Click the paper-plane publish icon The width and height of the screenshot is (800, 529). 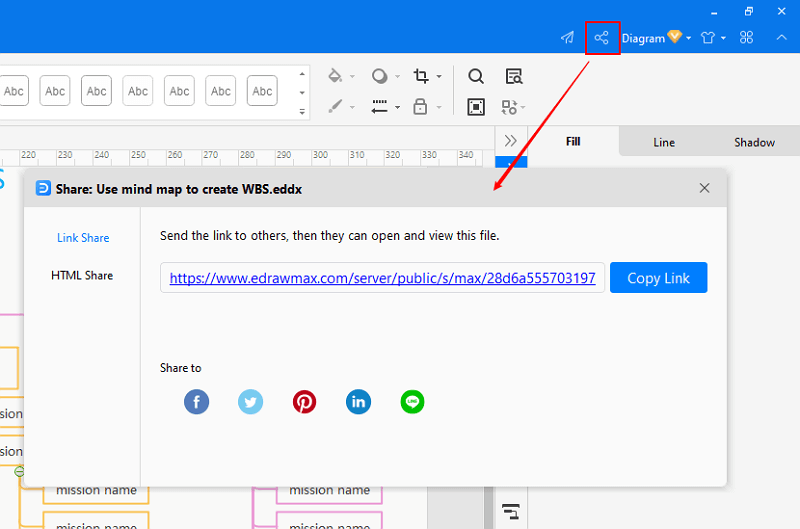567,37
